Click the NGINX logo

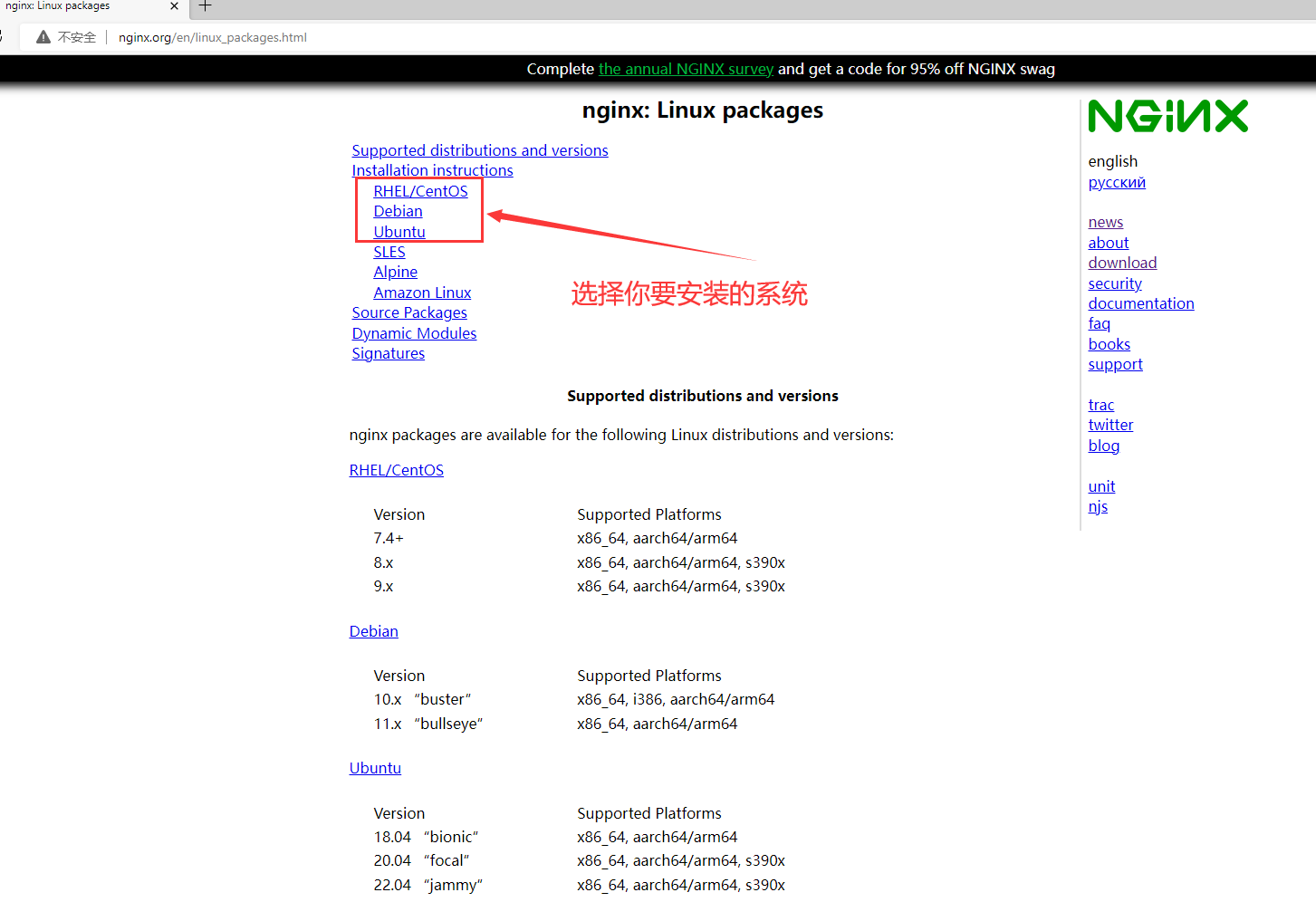[1167, 116]
